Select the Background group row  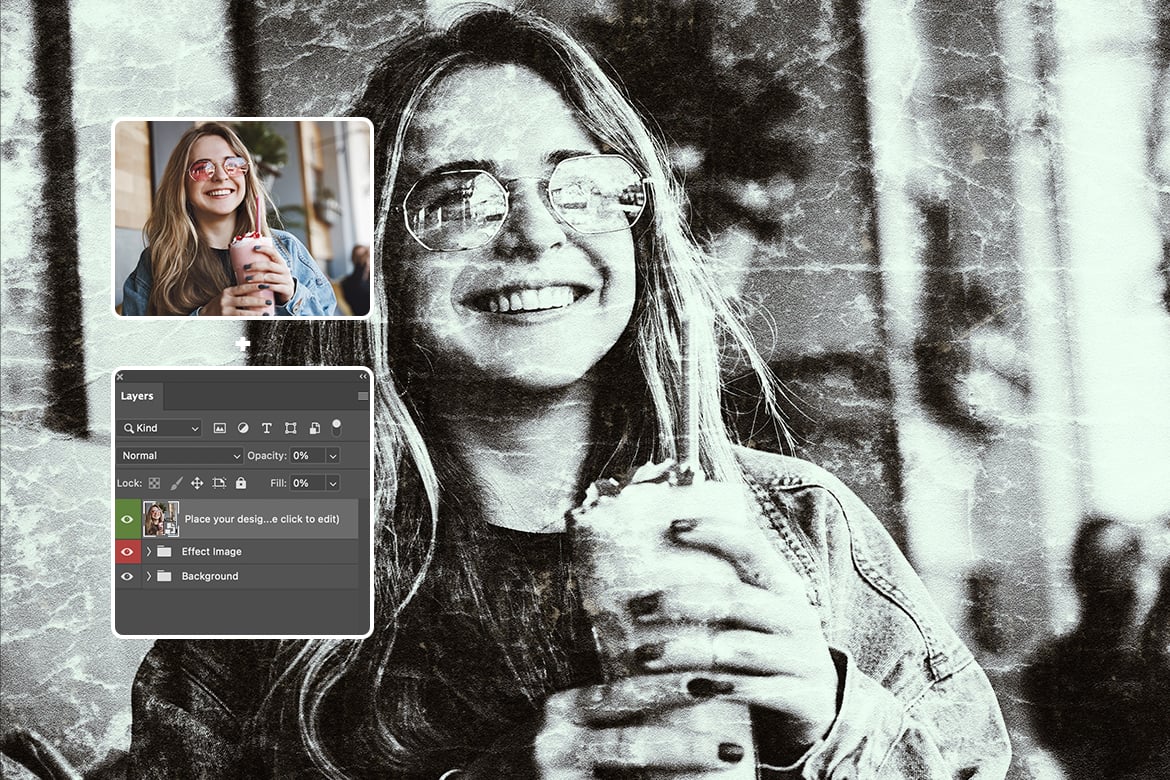pyautogui.click(x=237, y=576)
